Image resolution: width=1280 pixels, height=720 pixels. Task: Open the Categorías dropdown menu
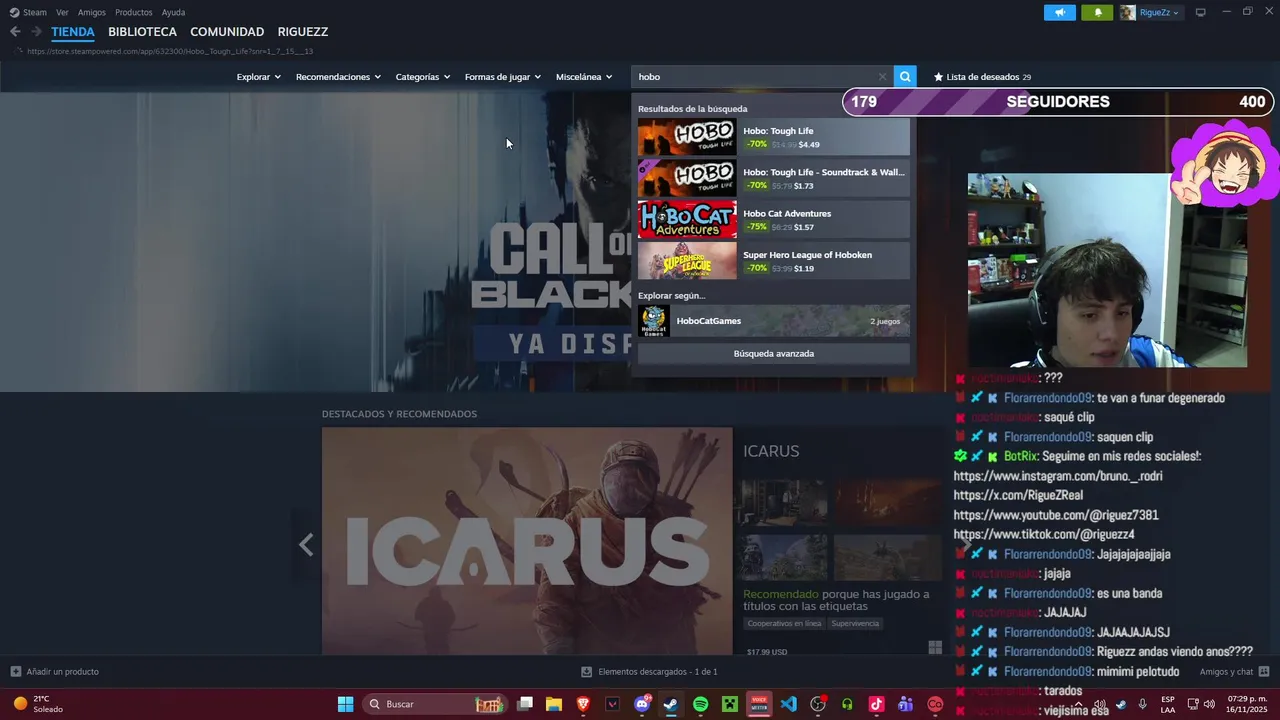pyautogui.click(x=422, y=77)
